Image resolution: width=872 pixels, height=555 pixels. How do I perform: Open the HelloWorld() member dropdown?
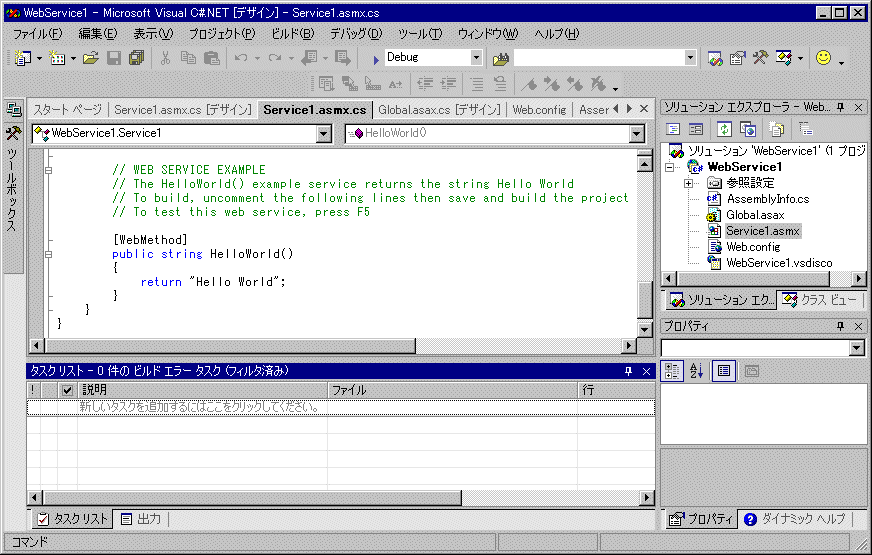pos(637,133)
